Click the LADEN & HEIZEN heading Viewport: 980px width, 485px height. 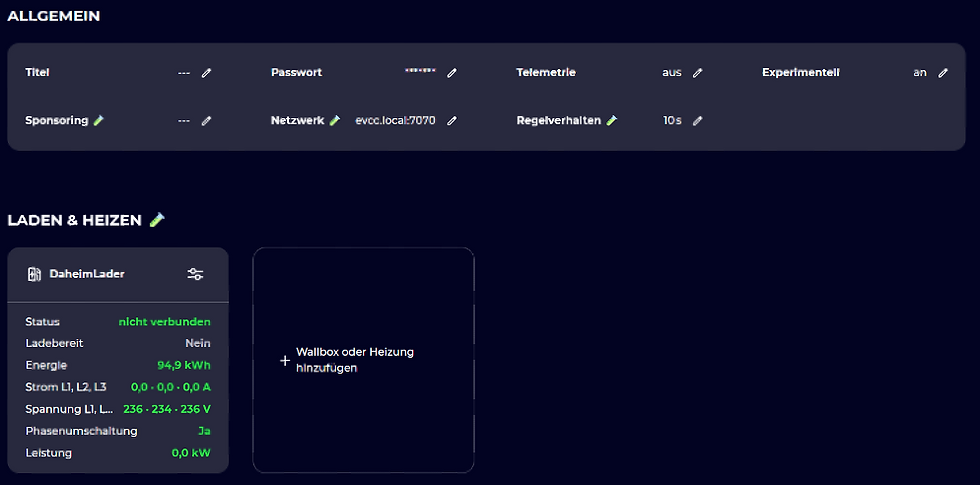pyautogui.click(x=74, y=220)
